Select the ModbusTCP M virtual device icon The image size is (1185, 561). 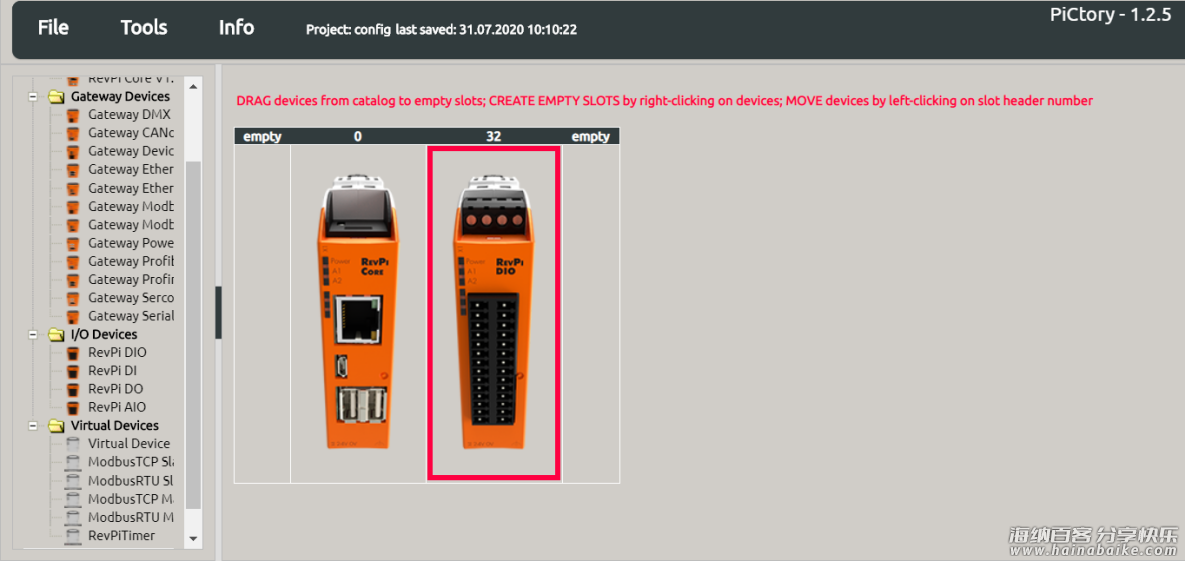73,499
